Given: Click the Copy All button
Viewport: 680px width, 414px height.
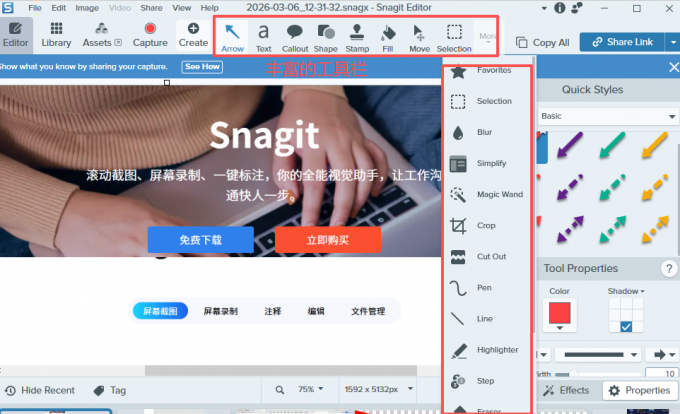Looking at the screenshot, I should pos(543,42).
